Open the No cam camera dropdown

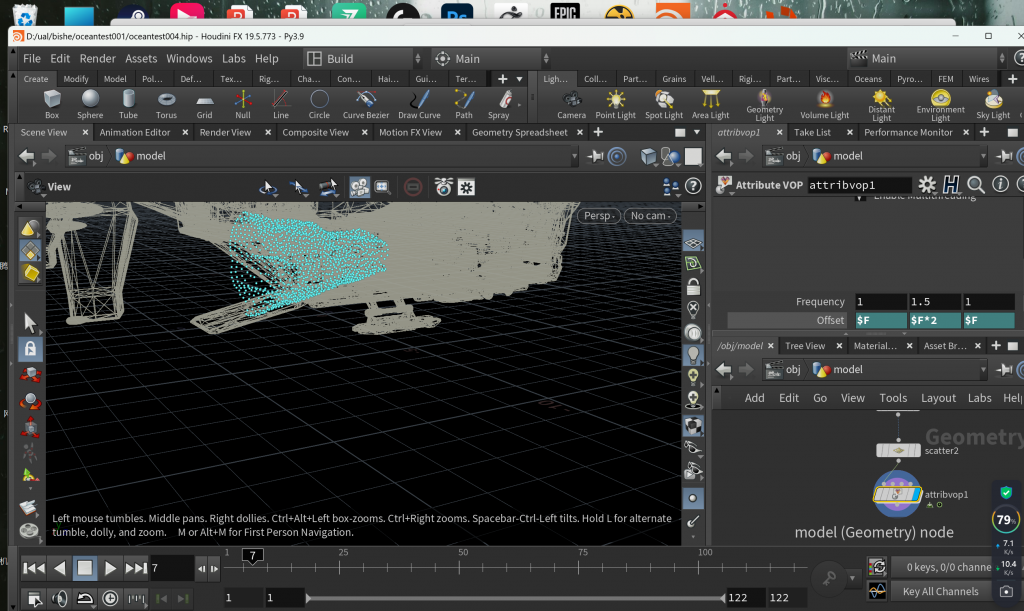650,215
